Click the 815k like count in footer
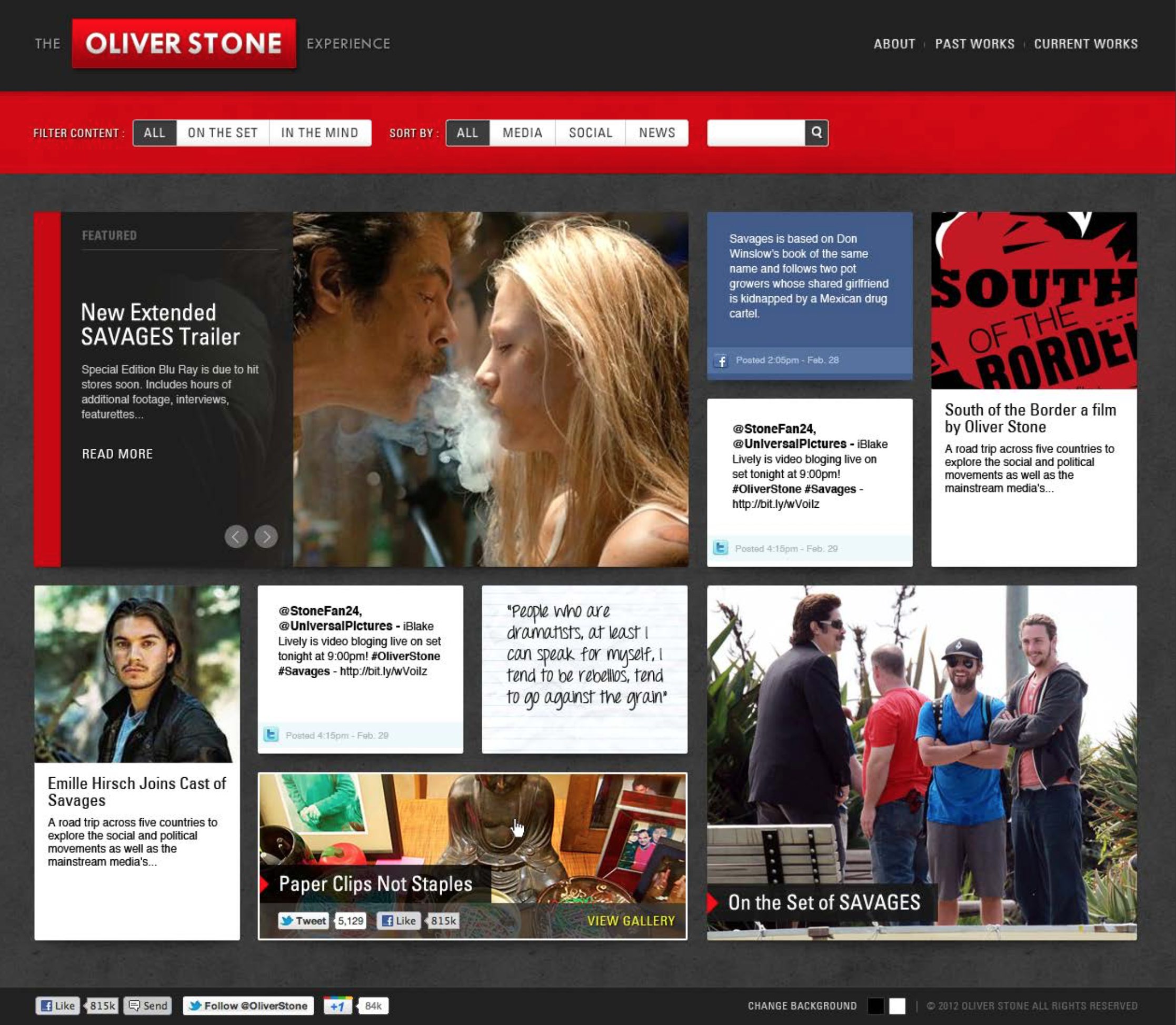 click(103, 1006)
